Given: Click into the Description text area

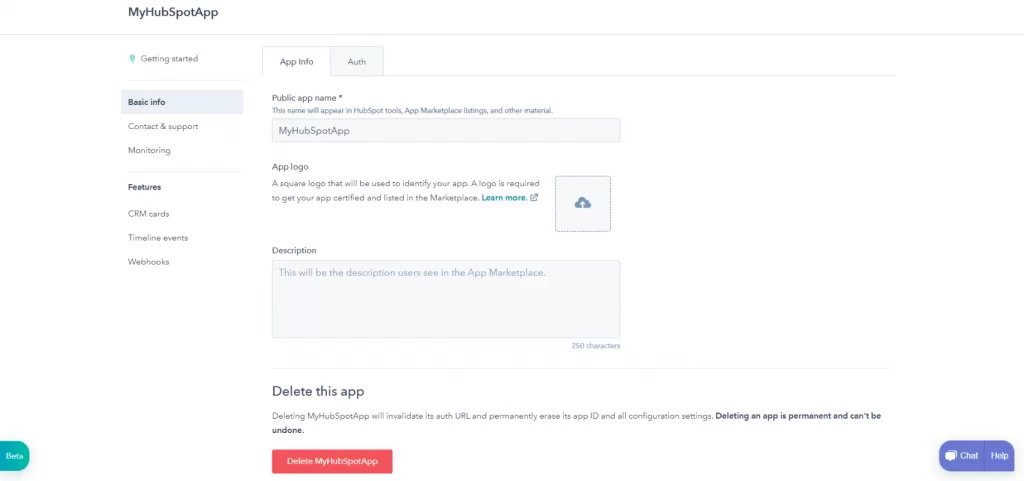Looking at the screenshot, I should coord(446,299).
